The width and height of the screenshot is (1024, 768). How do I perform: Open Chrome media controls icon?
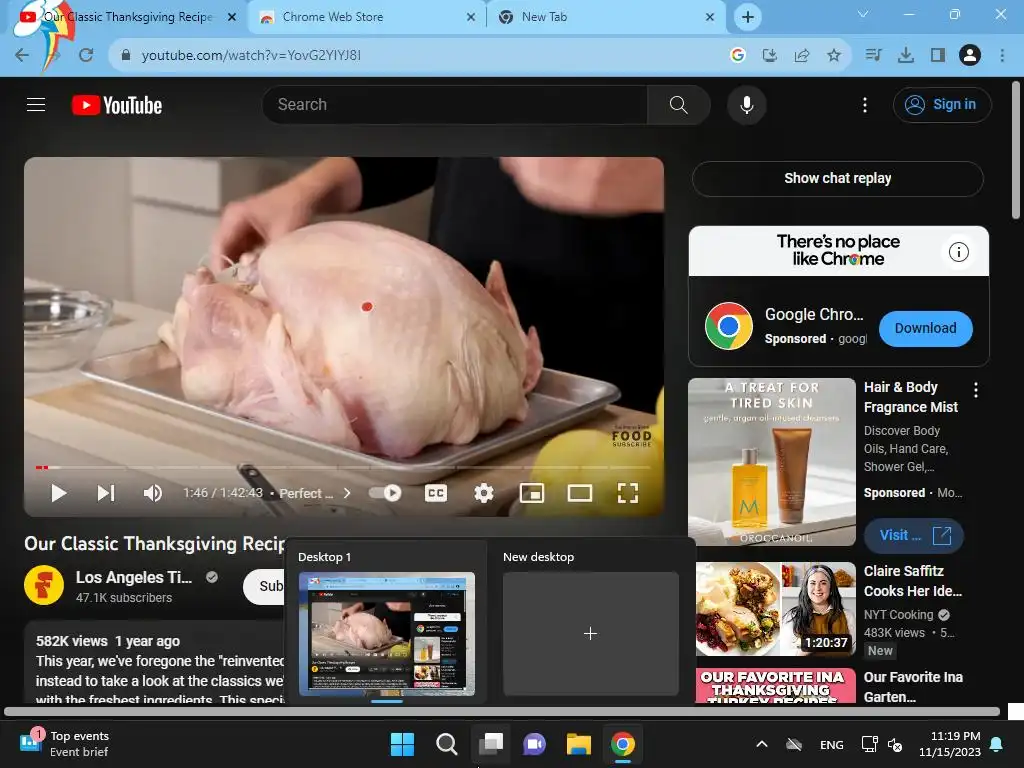pyautogui.click(x=873, y=55)
